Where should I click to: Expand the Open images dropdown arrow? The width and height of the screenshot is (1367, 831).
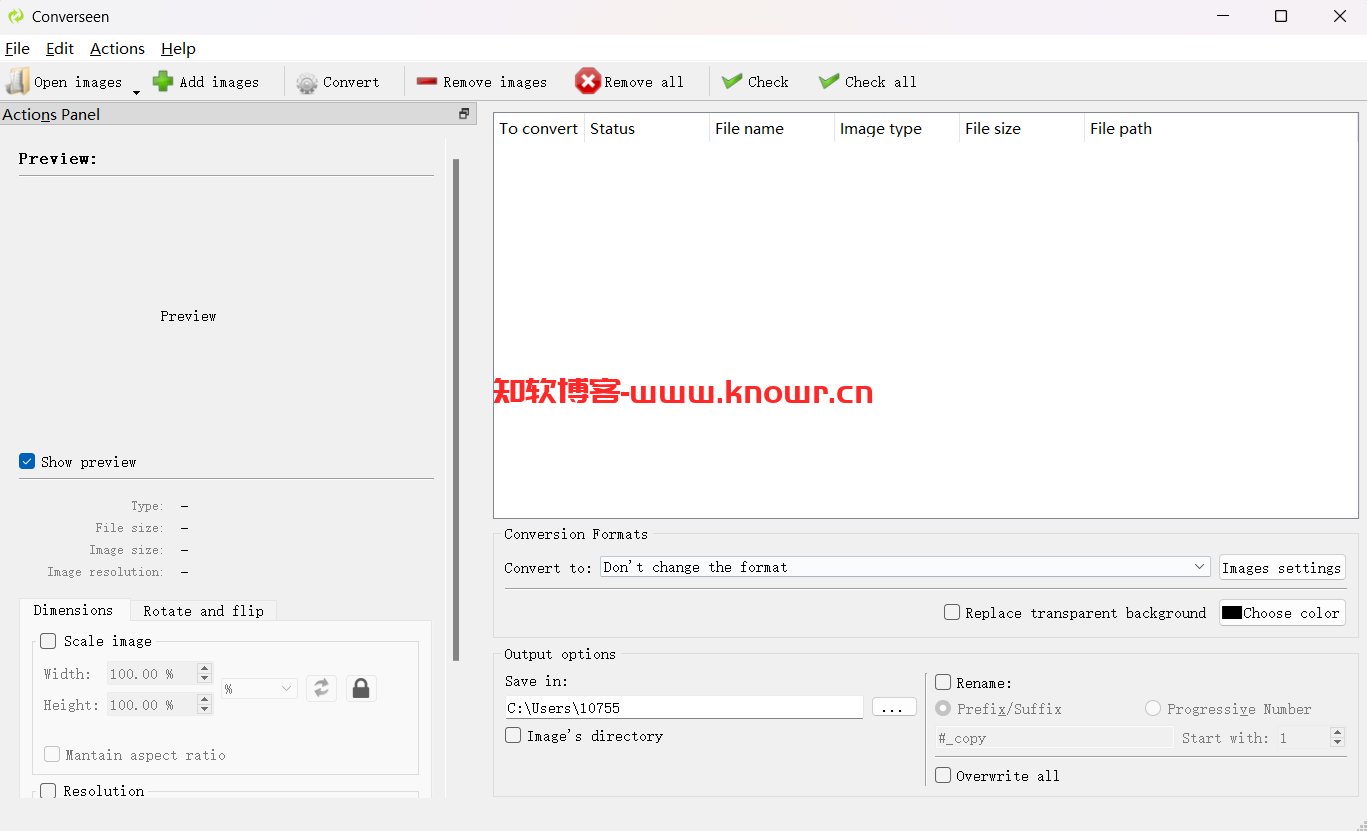tap(136, 92)
